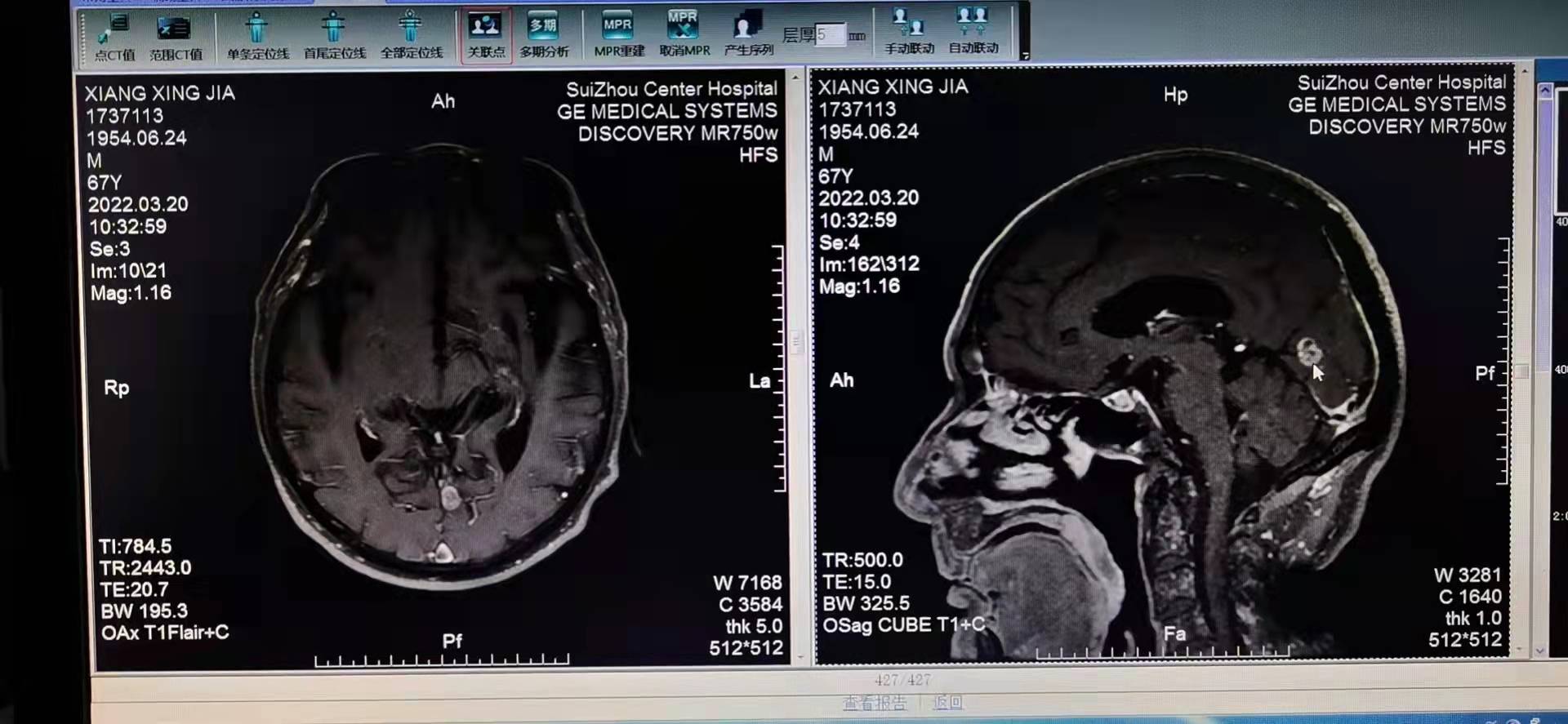
Task: Toggle 手动联动 manual linking
Action: 909,33
